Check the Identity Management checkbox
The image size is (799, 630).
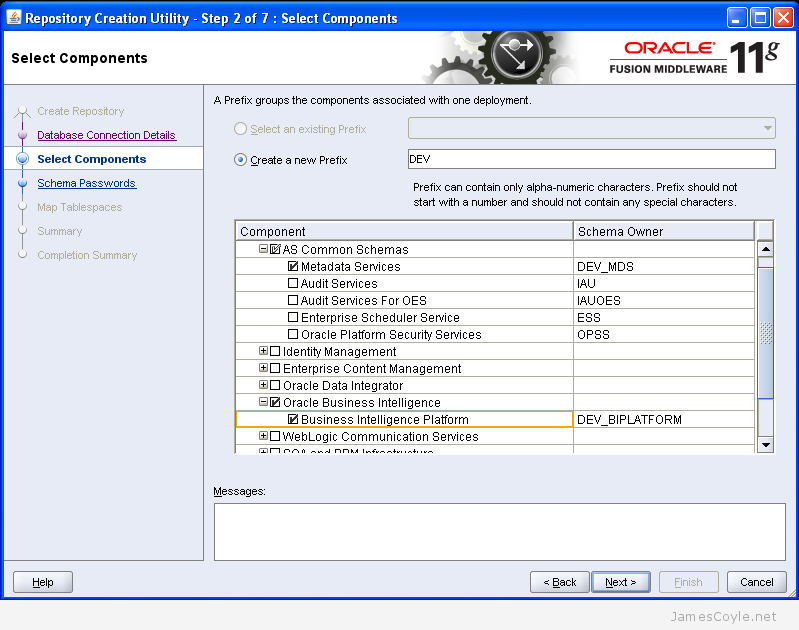275,351
